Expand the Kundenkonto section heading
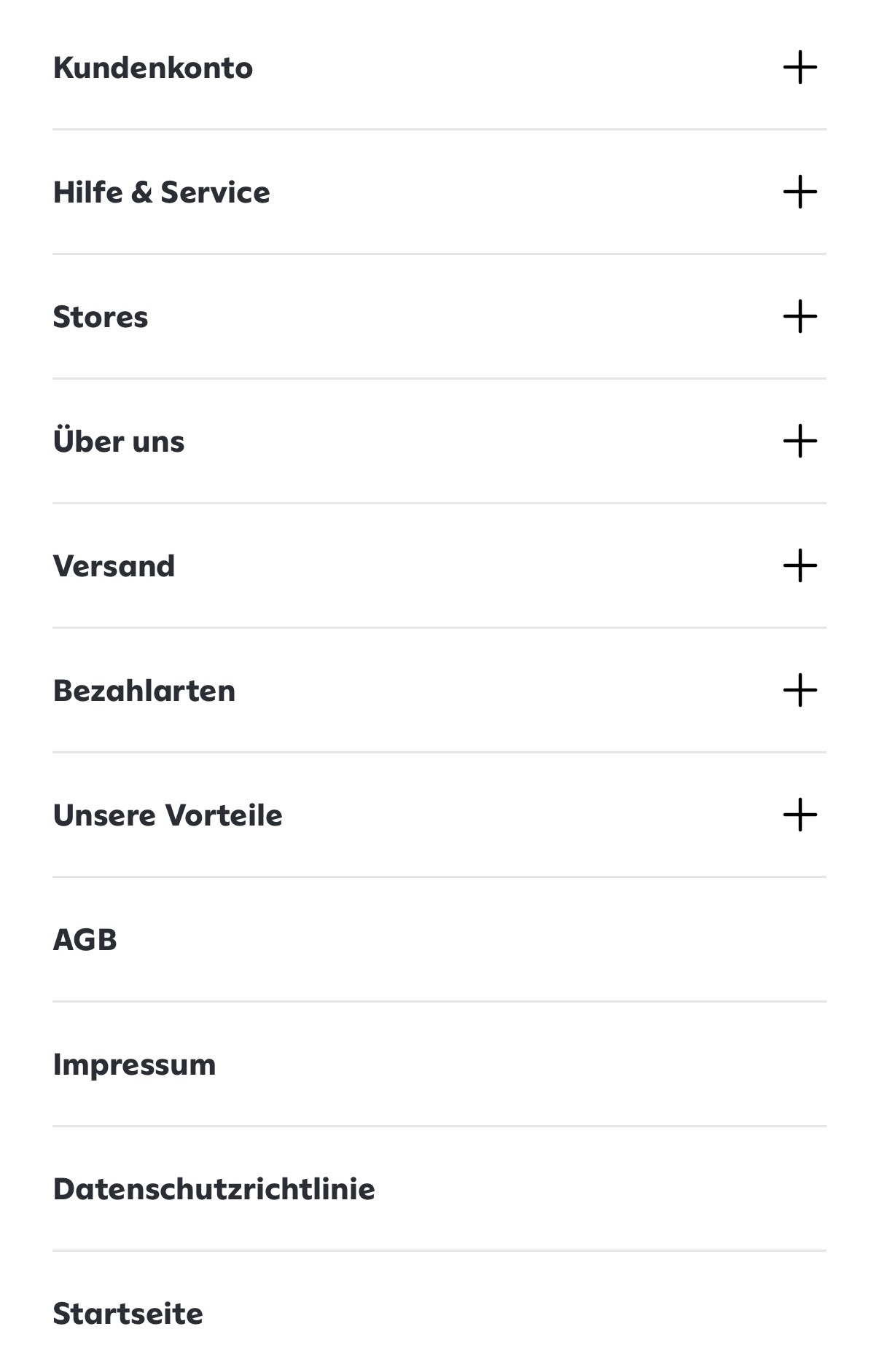This screenshot has width=879, height=1372. point(153,68)
